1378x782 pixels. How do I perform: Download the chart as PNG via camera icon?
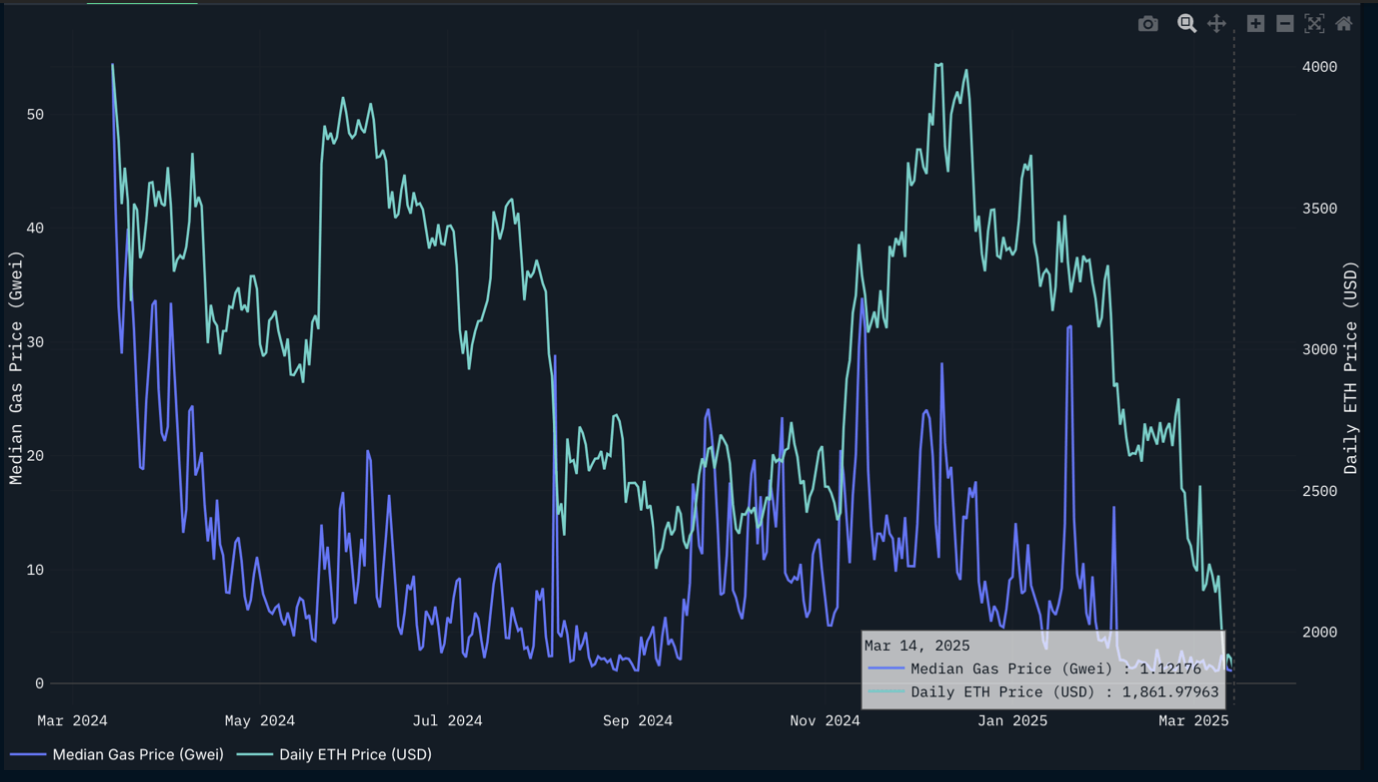(x=1147, y=23)
